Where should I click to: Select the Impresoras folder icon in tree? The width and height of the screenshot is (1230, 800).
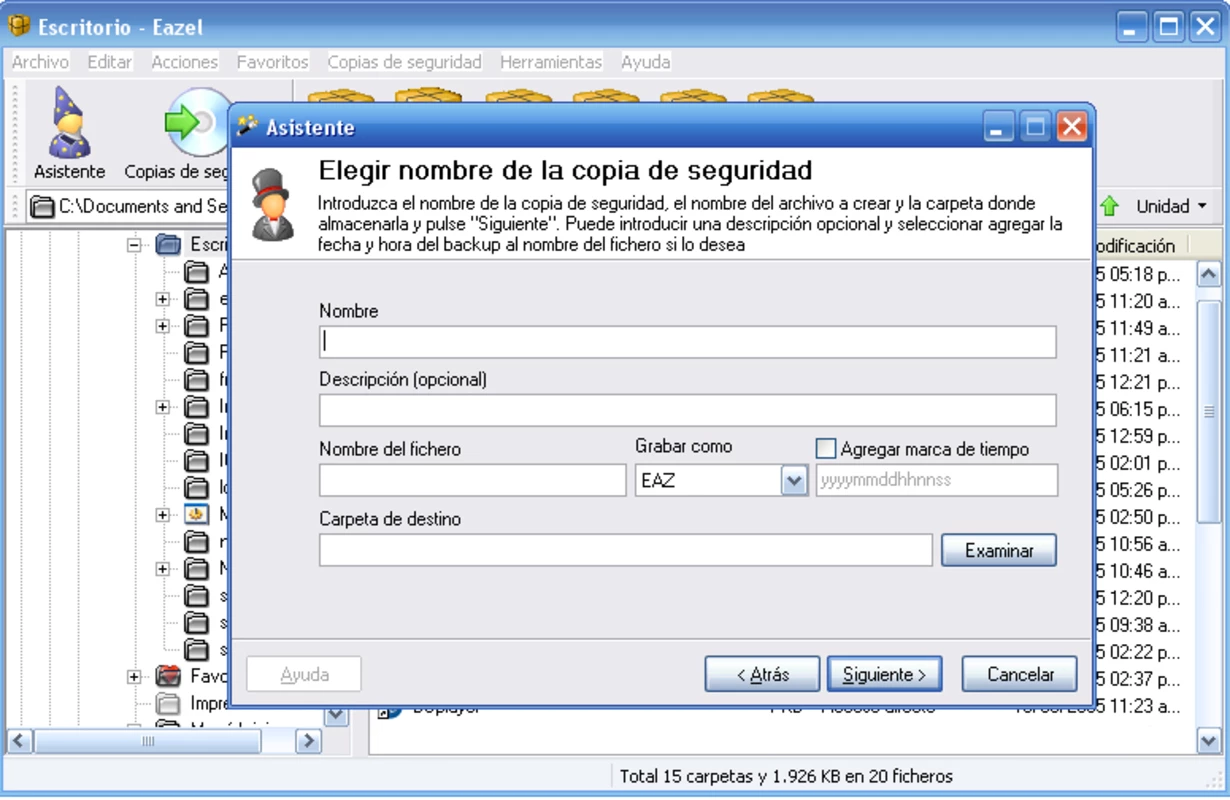click(x=169, y=704)
